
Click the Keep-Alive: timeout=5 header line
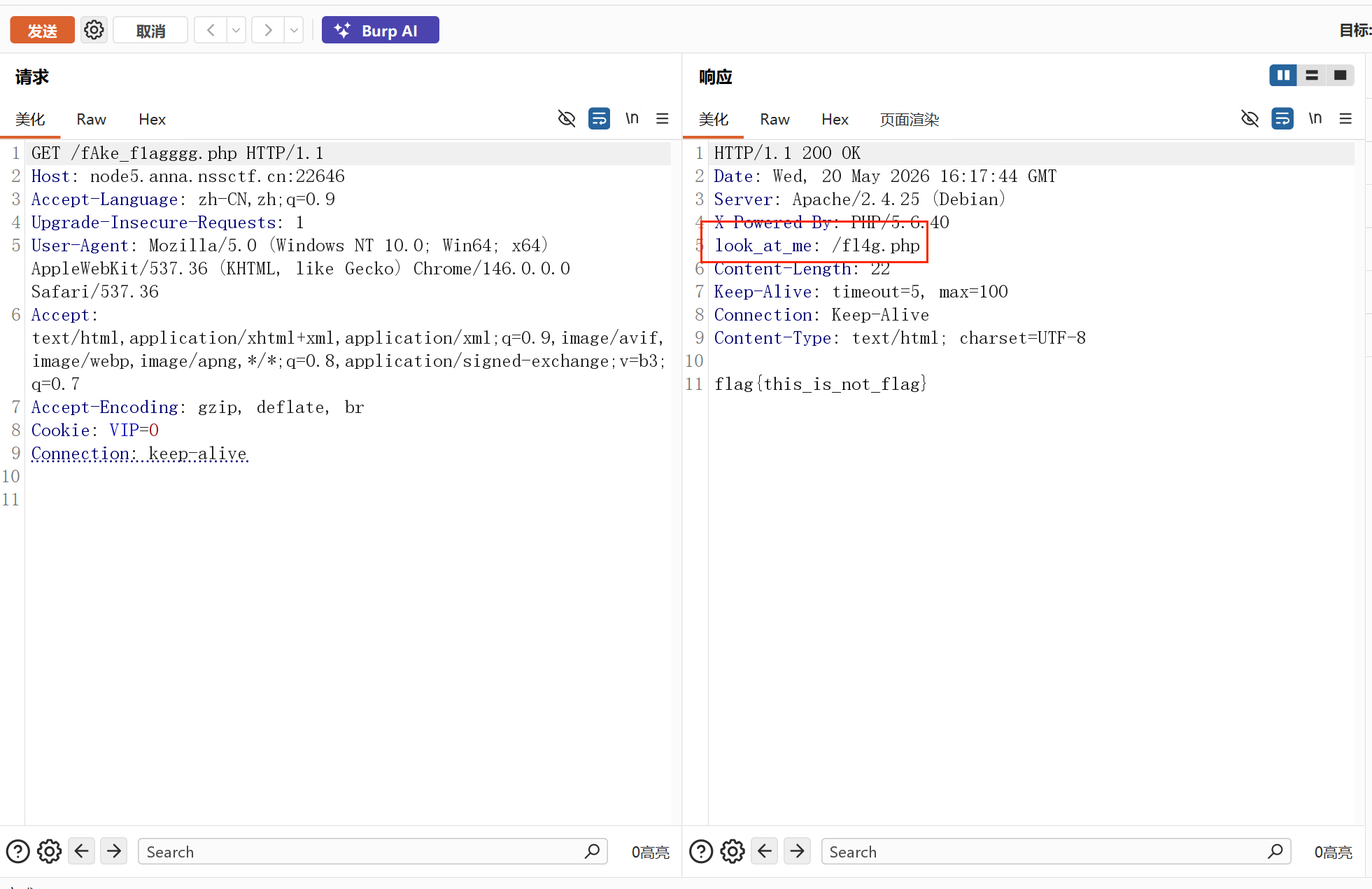861,292
